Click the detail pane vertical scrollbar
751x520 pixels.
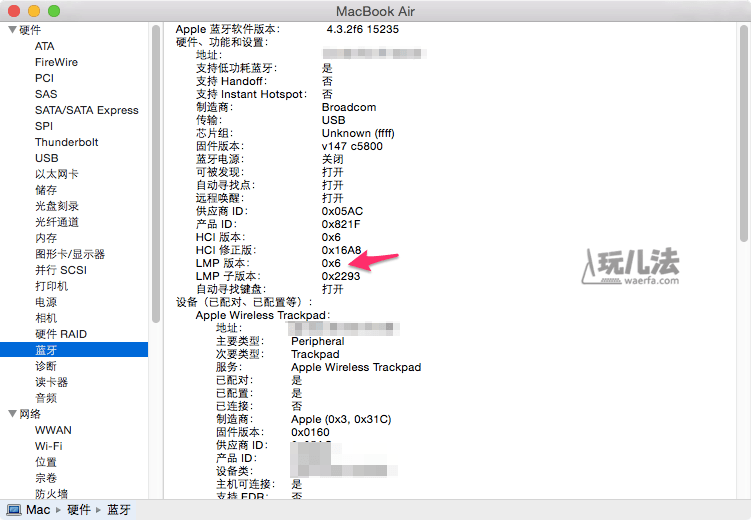(744, 134)
